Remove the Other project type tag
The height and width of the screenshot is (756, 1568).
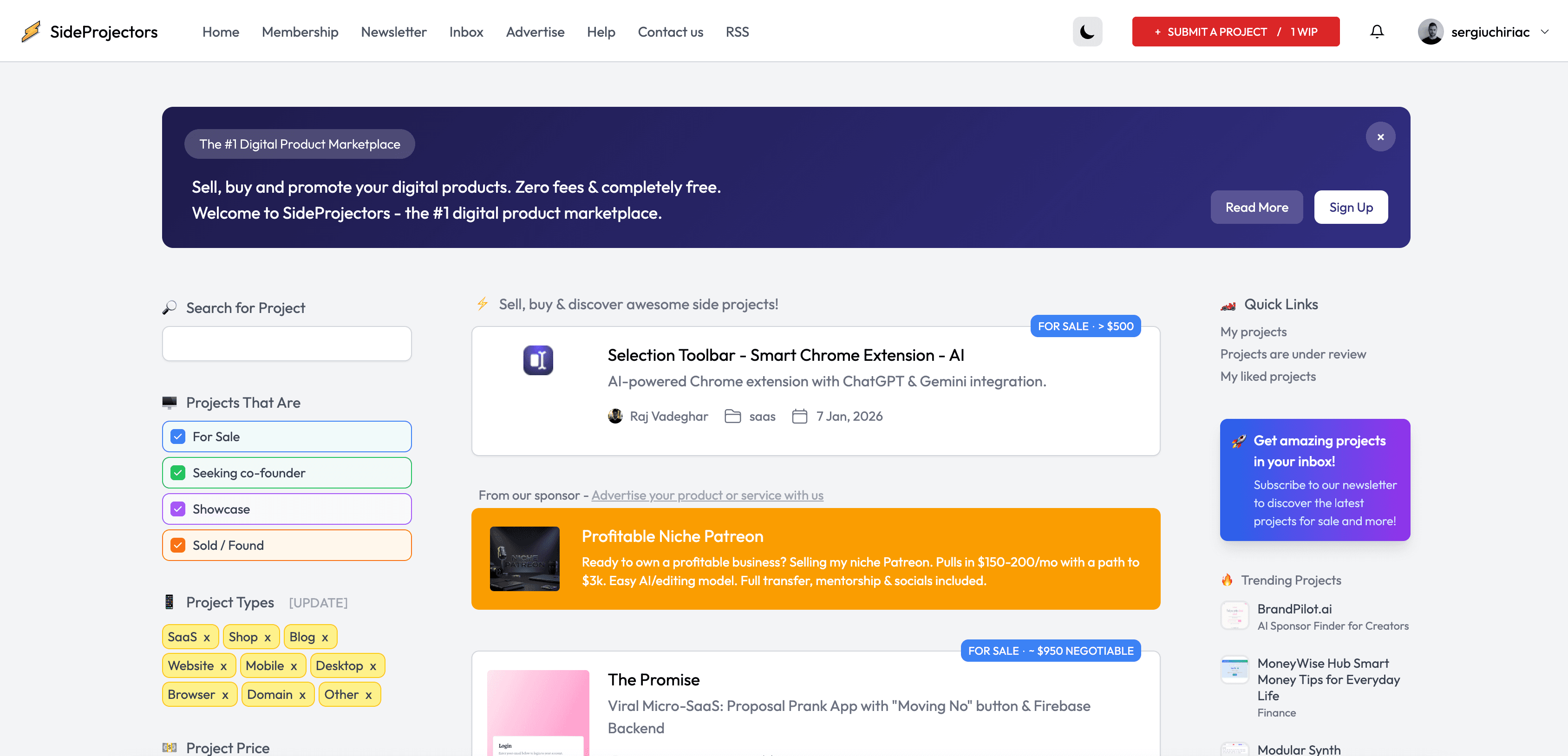(369, 695)
